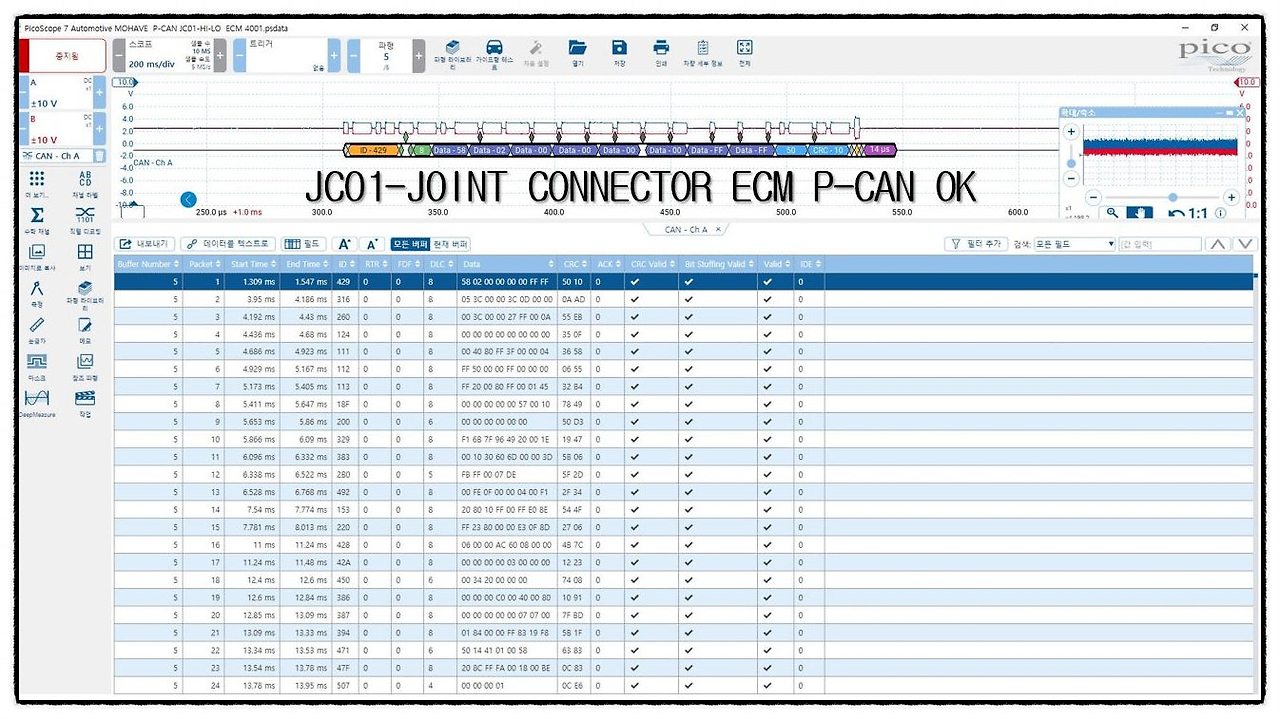Click the search value input field
The image size is (1280, 719).
point(1160,244)
